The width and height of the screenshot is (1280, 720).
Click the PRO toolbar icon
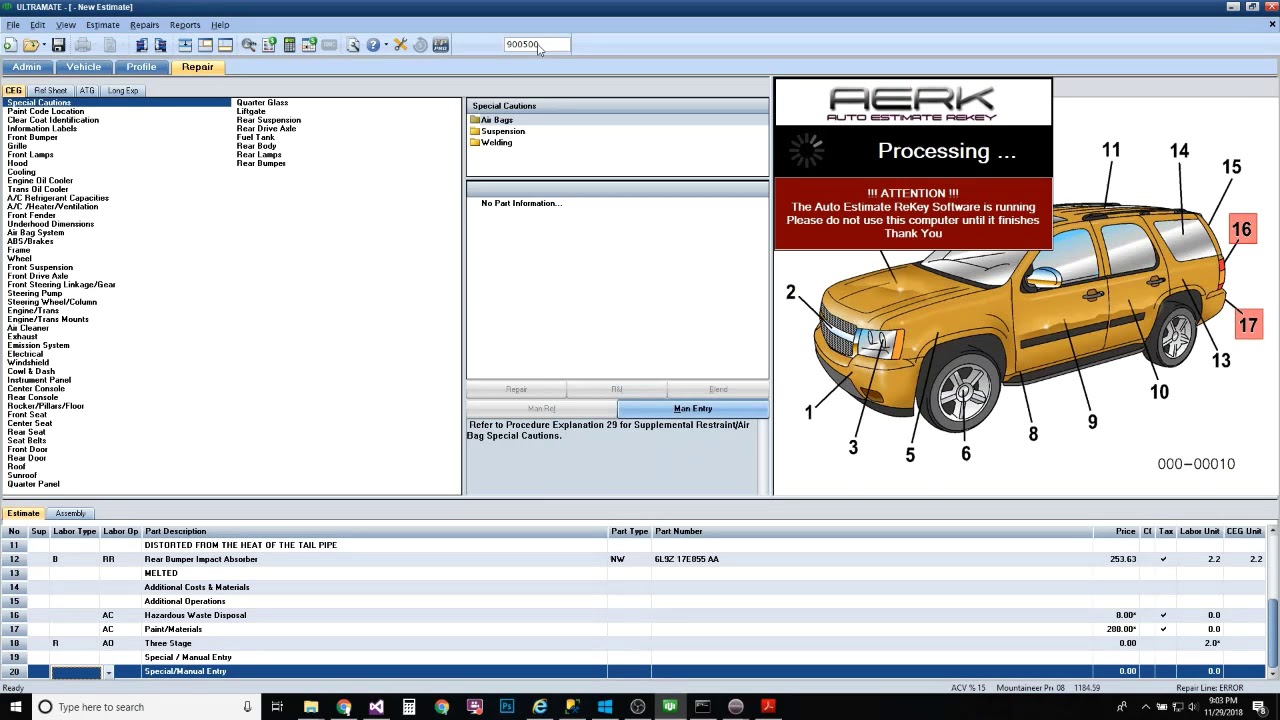click(x=440, y=45)
